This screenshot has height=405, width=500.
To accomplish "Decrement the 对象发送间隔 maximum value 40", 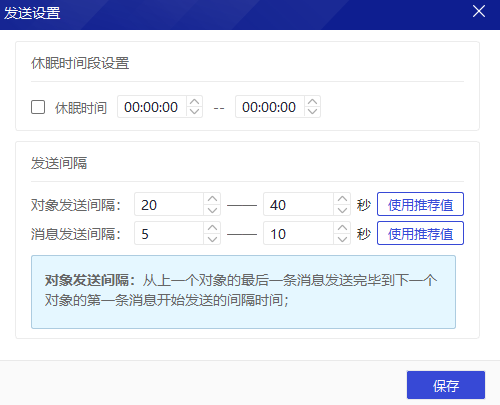I will tap(342, 210).
